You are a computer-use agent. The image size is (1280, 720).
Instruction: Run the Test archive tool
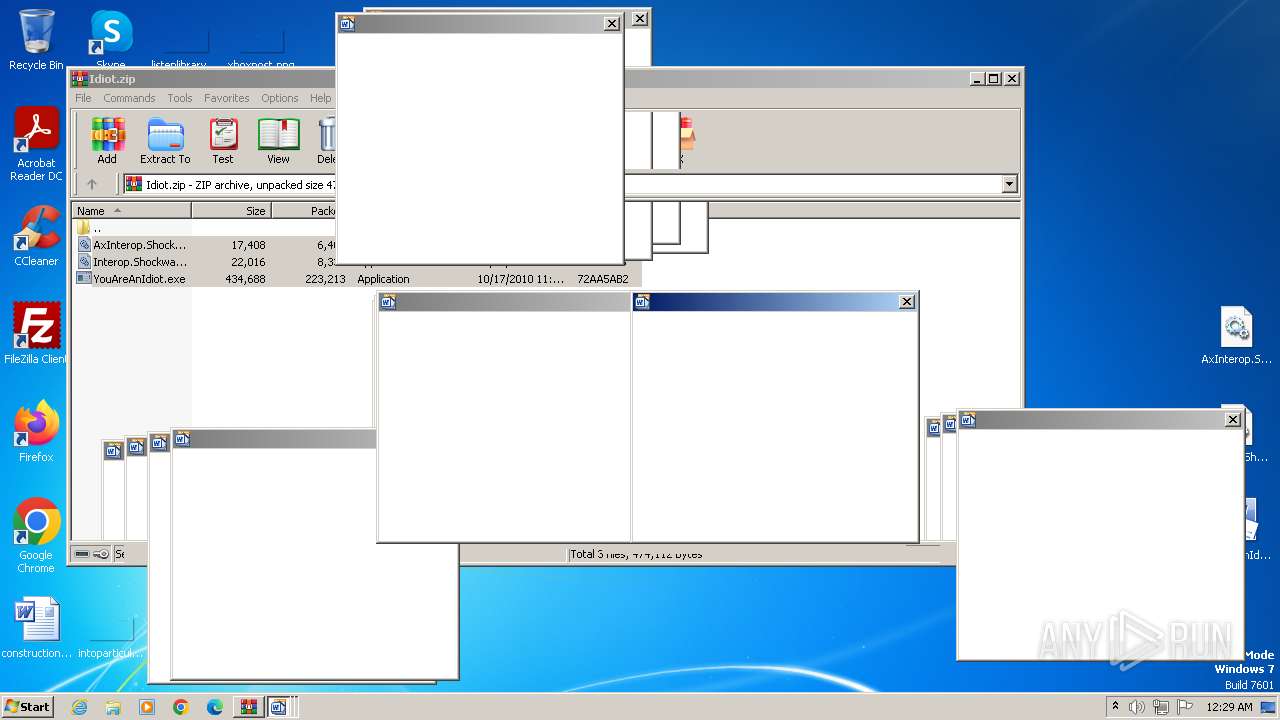pos(223,140)
